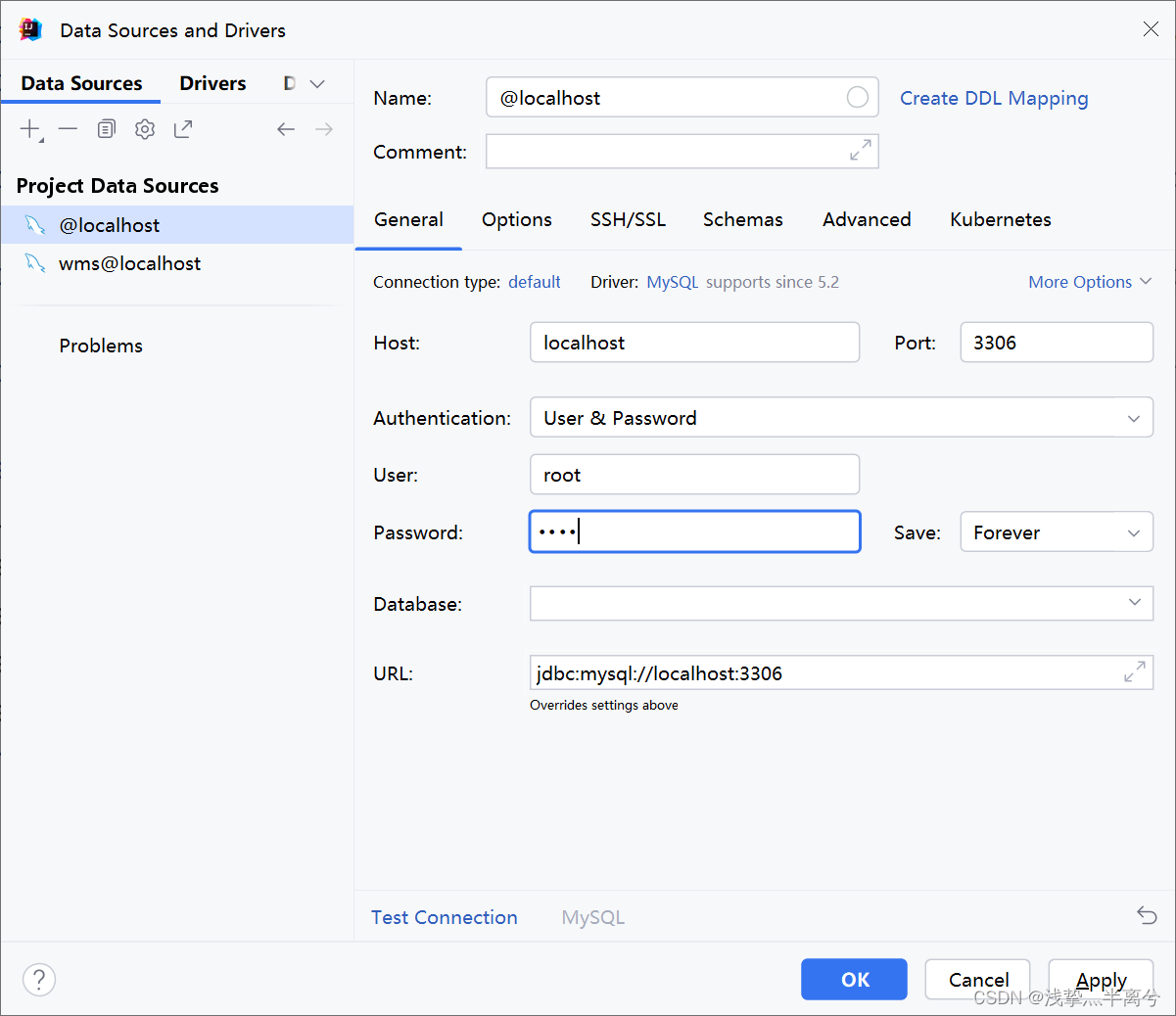Open the Options tab
Viewport: 1176px width, 1016px height.
[x=517, y=219]
